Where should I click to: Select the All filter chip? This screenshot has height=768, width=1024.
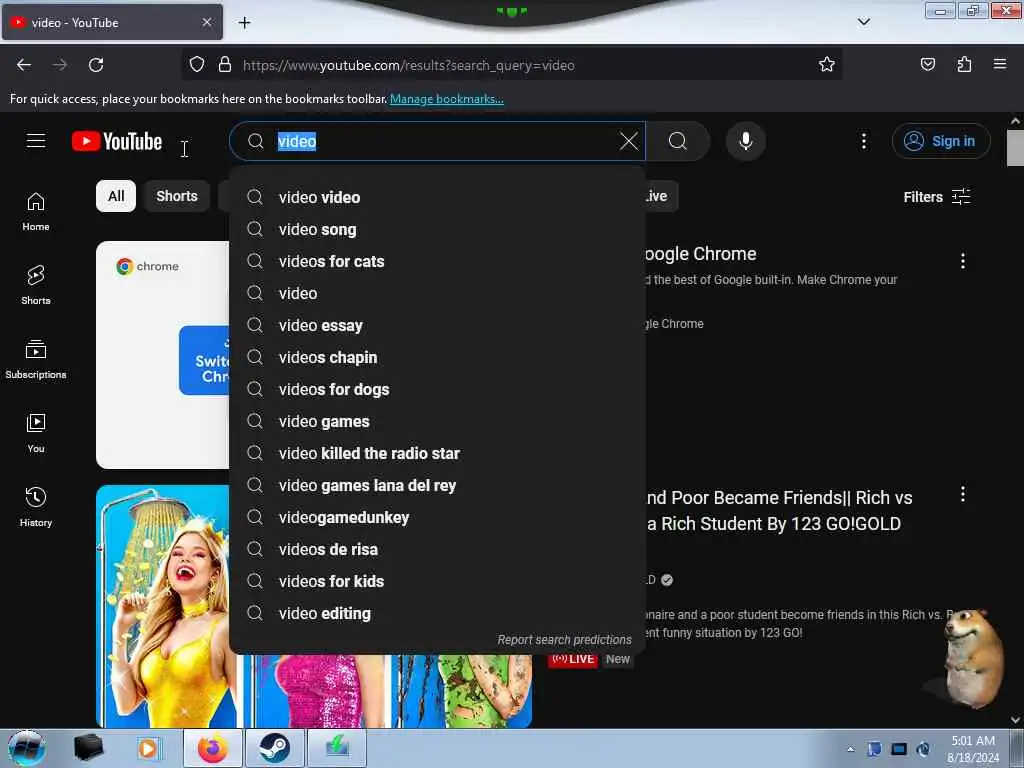click(116, 196)
